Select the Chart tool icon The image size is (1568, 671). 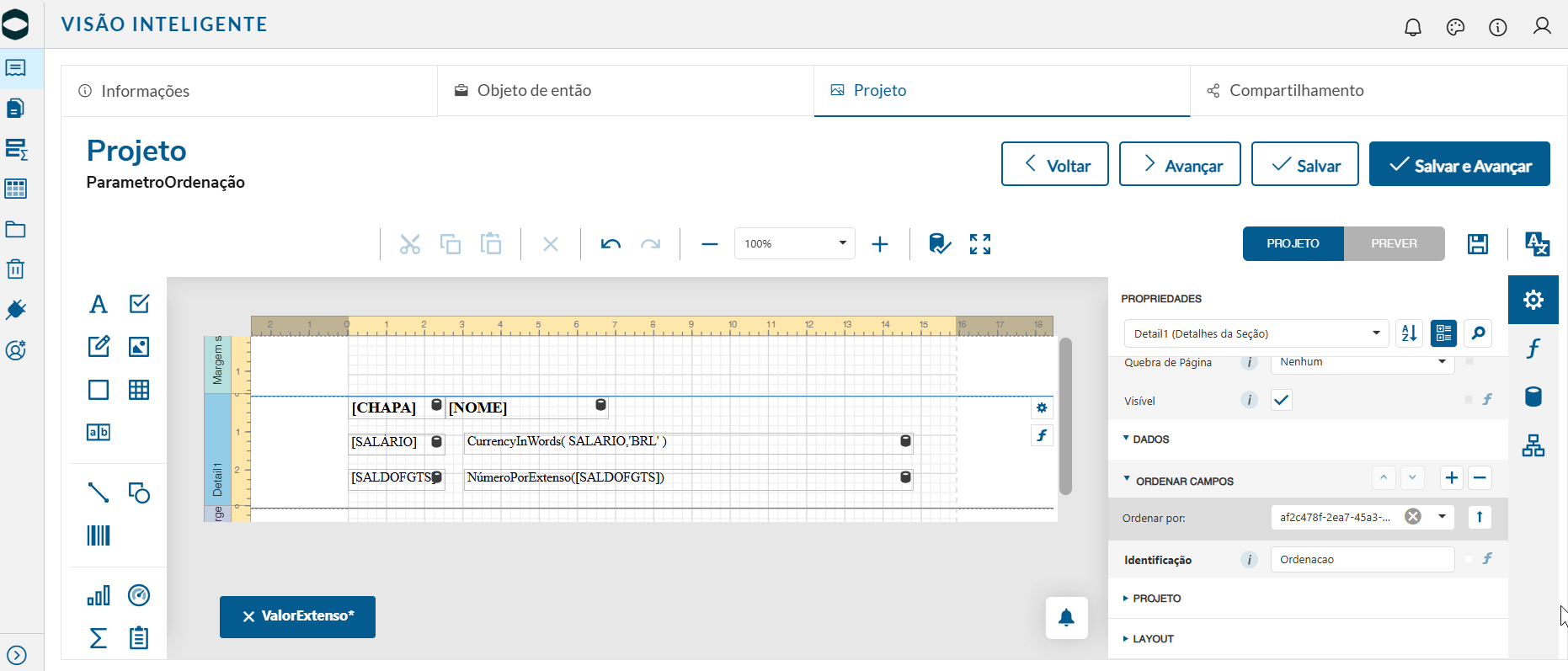tap(99, 596)
